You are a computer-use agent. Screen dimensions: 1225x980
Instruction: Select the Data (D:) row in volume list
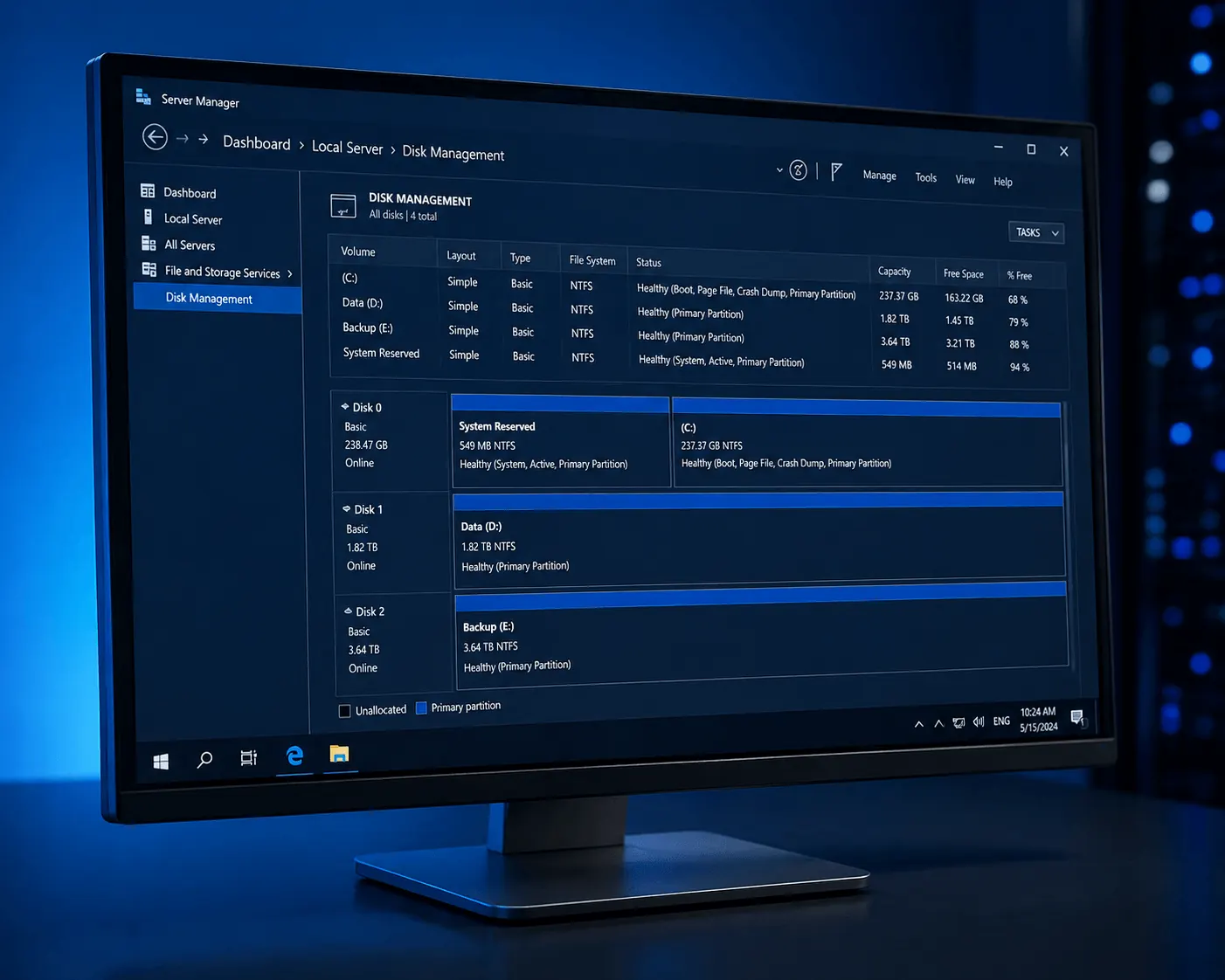coord(697,312)
